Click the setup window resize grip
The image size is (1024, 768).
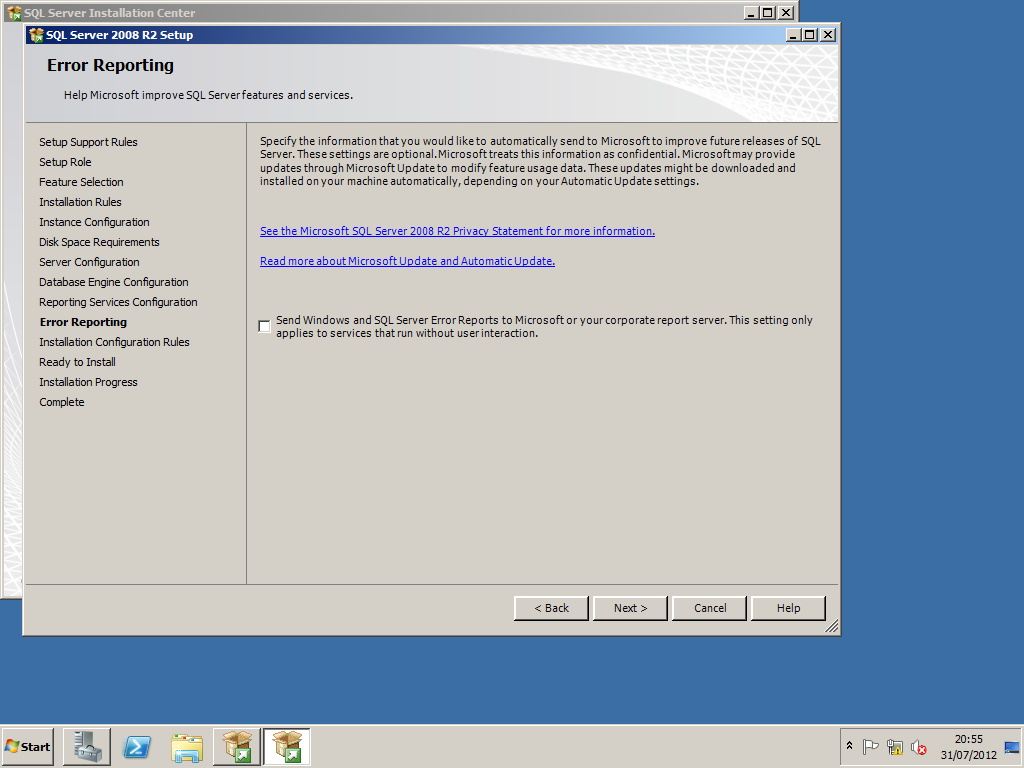tap(831, 627)
